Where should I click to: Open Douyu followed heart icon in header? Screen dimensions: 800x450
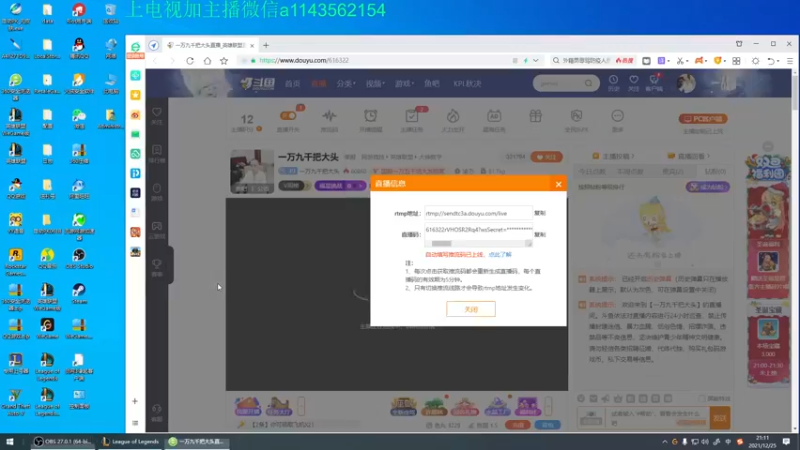pyautogui.click(x=634, y=80)
